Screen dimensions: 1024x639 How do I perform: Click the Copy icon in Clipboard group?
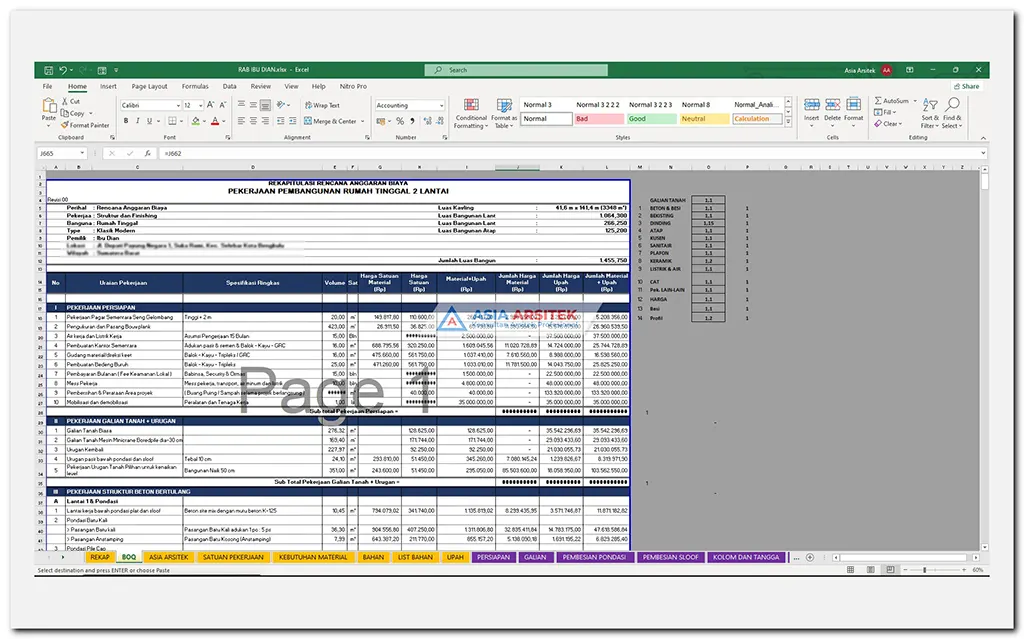pos(65,113)
